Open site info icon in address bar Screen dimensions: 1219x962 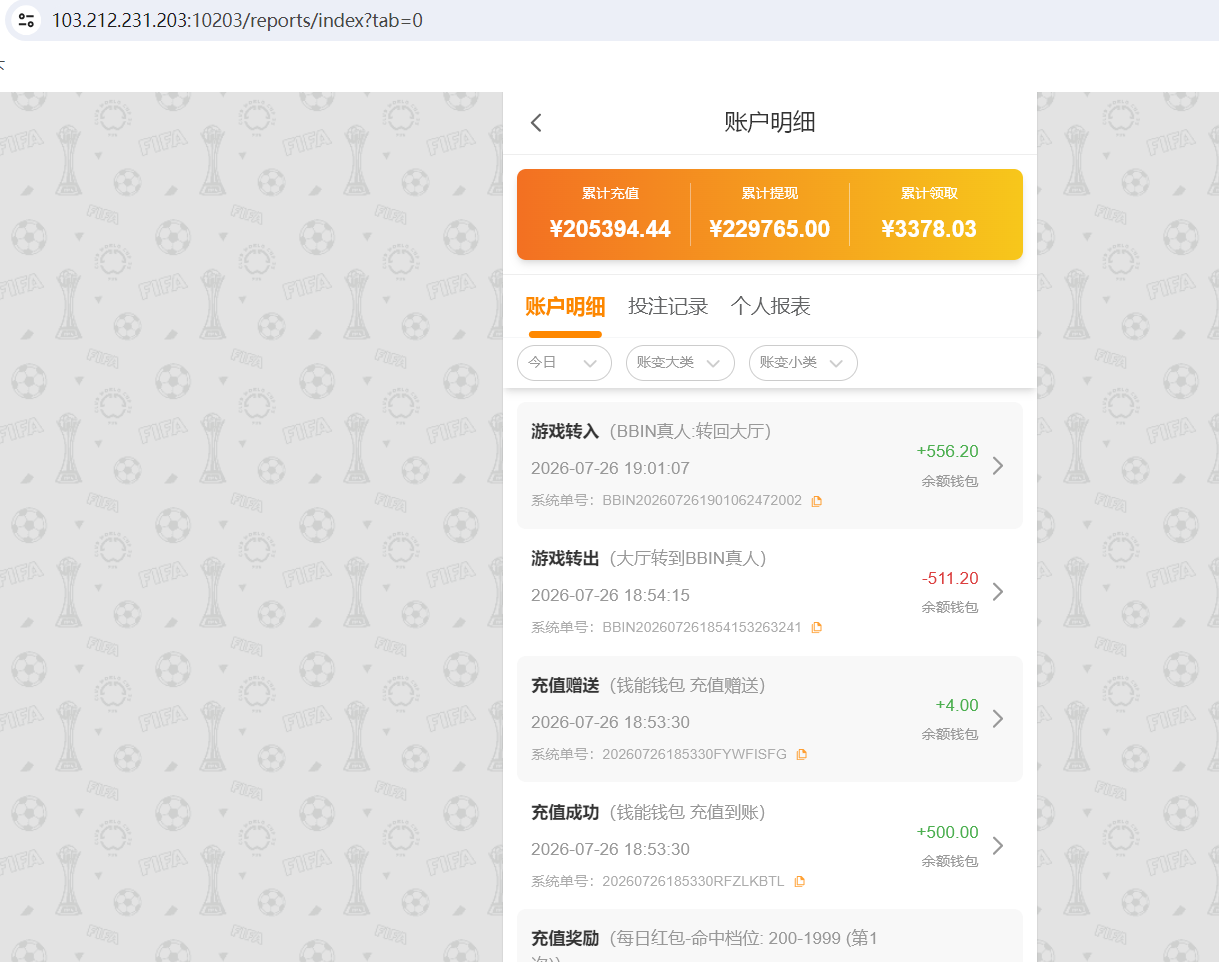coord(26,20)
